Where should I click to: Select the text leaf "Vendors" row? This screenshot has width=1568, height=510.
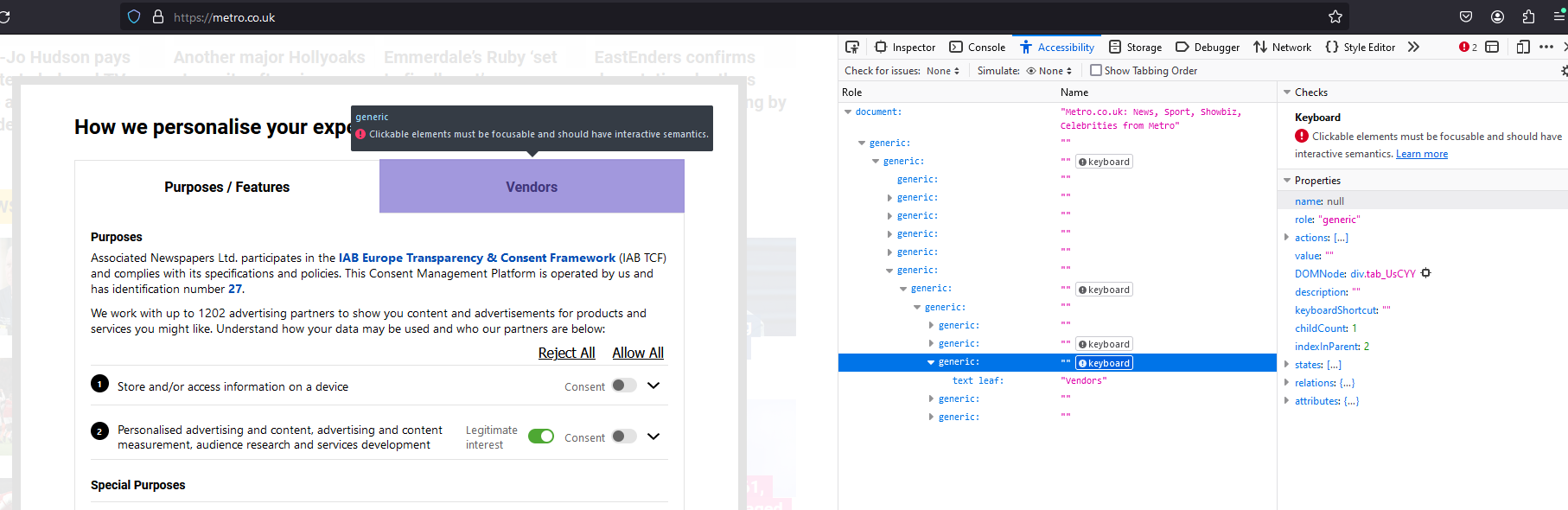[x=1057, y=380]
